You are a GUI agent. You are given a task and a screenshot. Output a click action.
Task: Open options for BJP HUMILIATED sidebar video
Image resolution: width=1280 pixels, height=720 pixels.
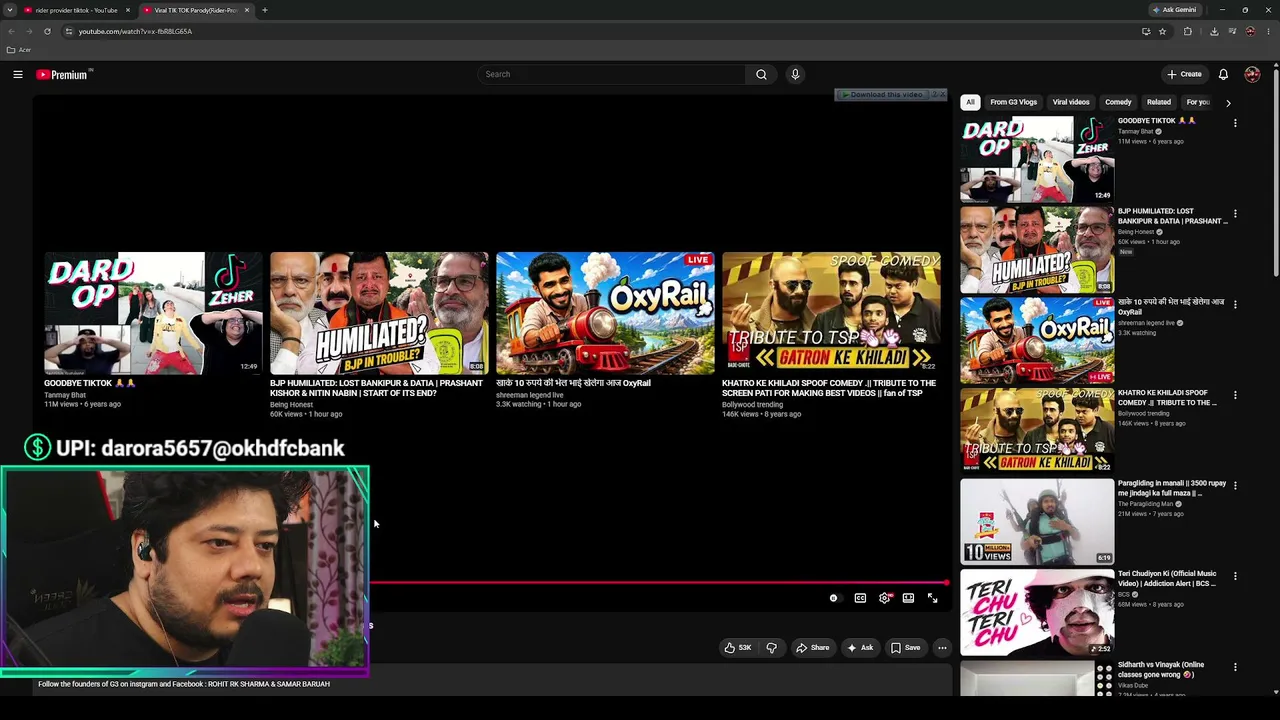(1235, 214)
